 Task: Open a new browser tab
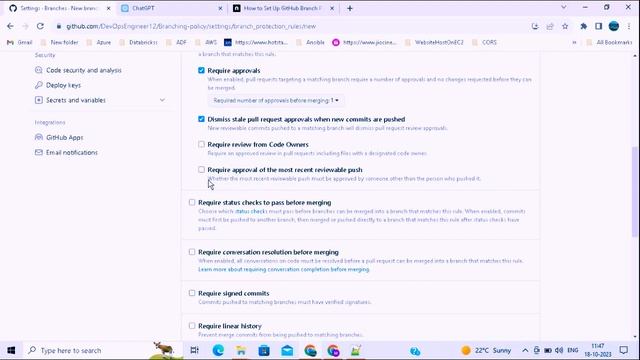(350, 8)
